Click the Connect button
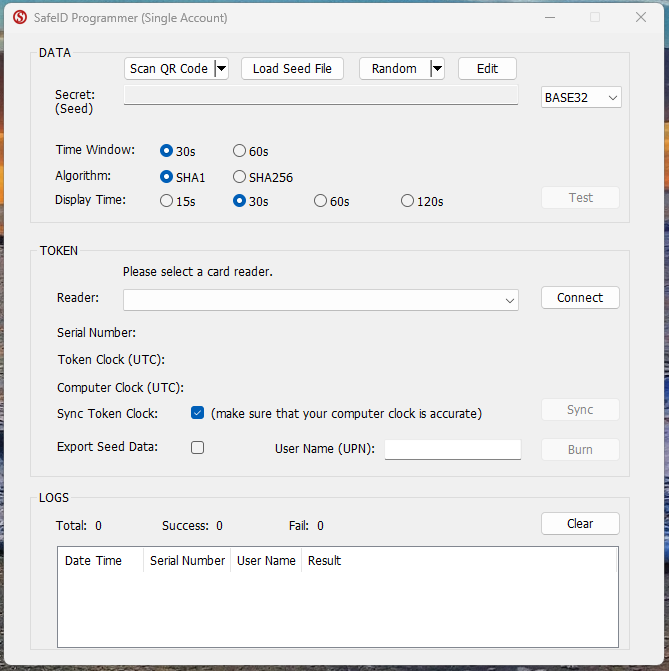Screen dimensions: 669x671 point(580,297)
